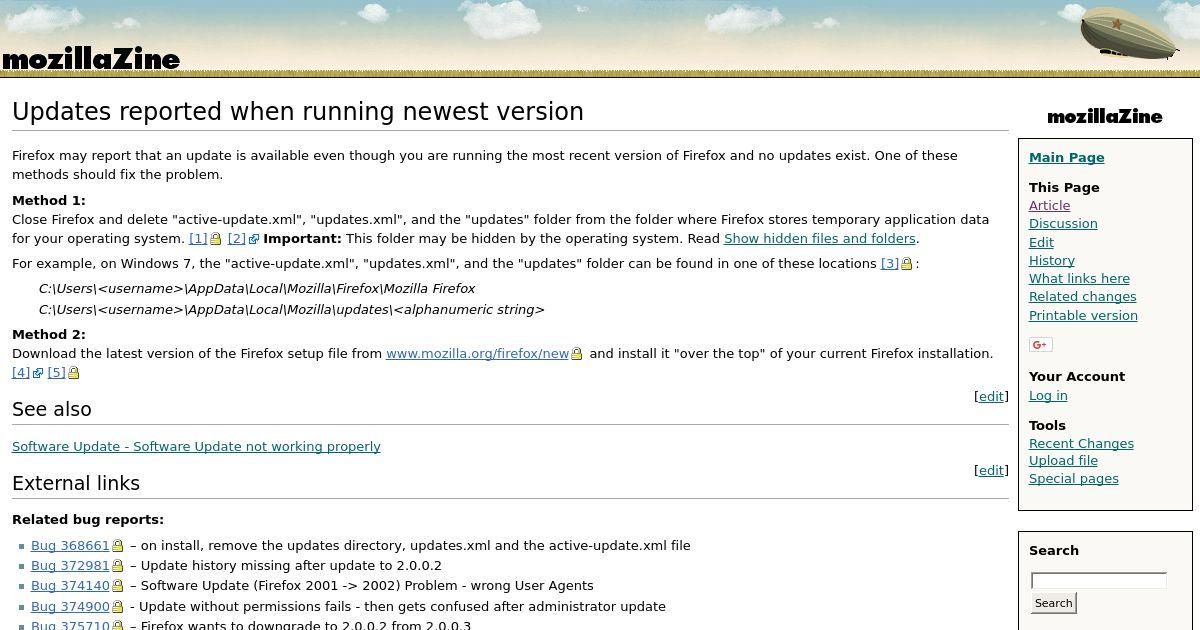Click the Search button
The image size is (1200, 630).
coord(1053,603)
